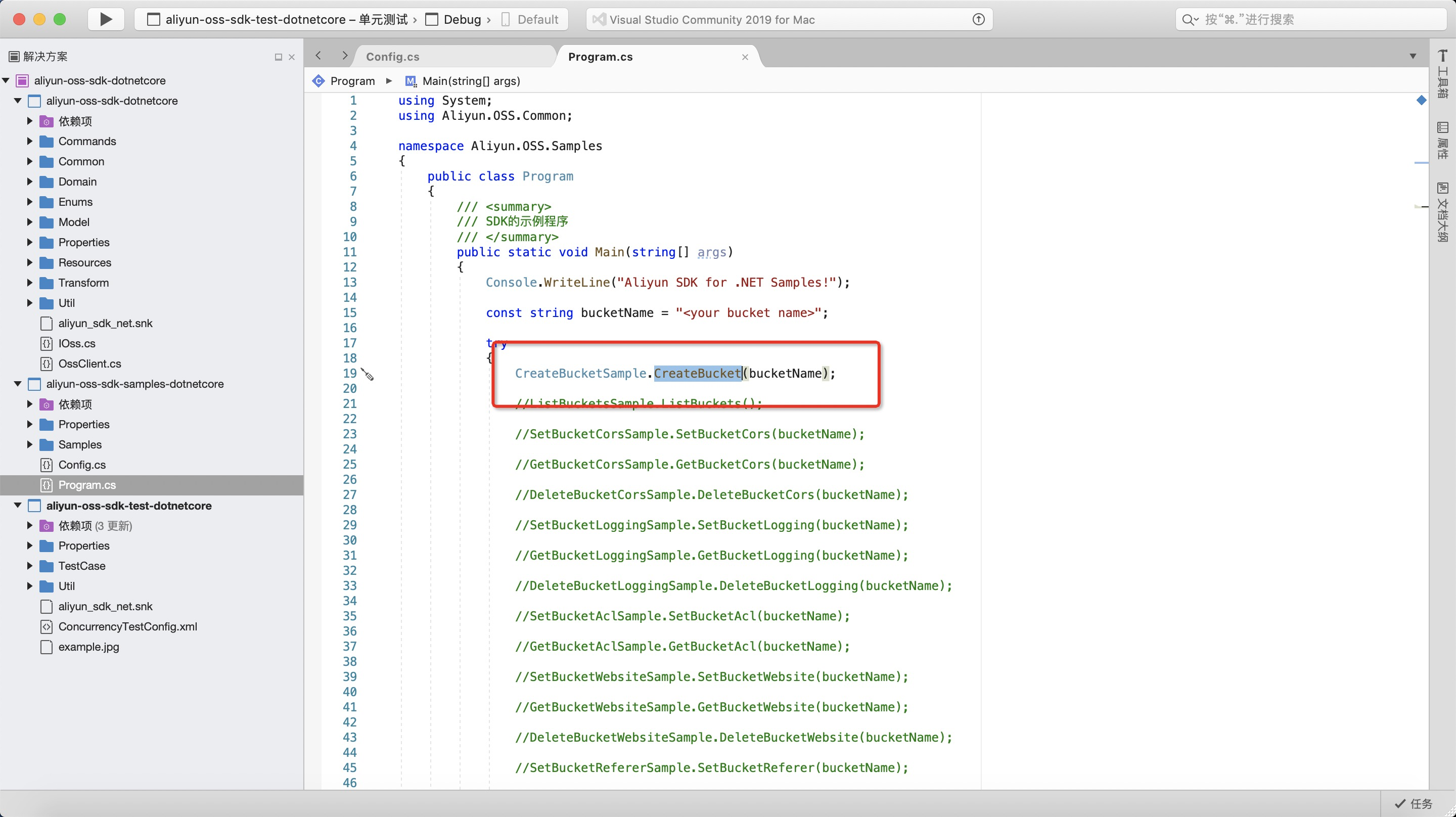This screenshot has height=817, width=1456.
Task: Open the document tabs dropdown arrow
Action: coord(1413,56)
